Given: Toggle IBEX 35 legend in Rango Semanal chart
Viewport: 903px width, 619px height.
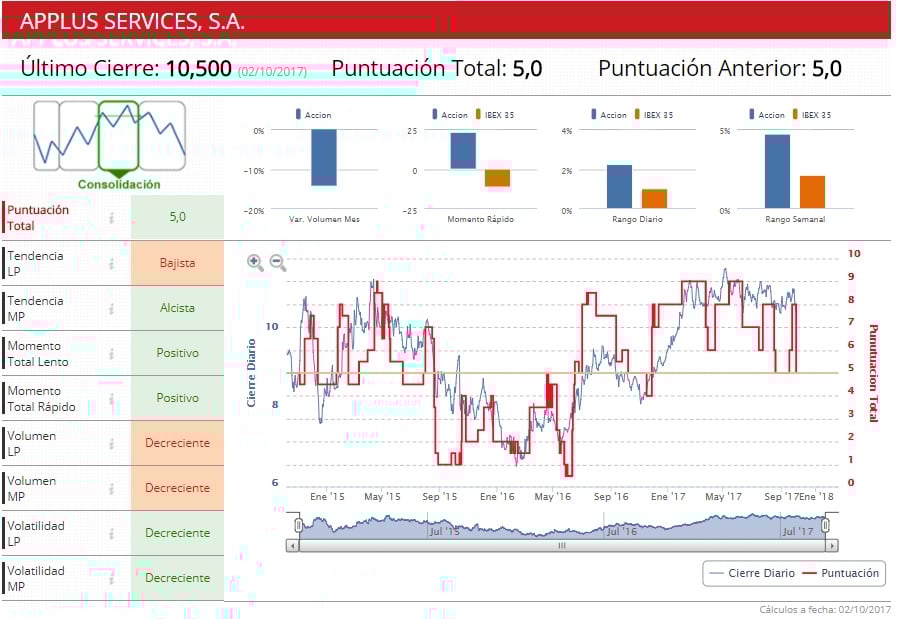Looking at the screenshot, I should coord(811,115).
